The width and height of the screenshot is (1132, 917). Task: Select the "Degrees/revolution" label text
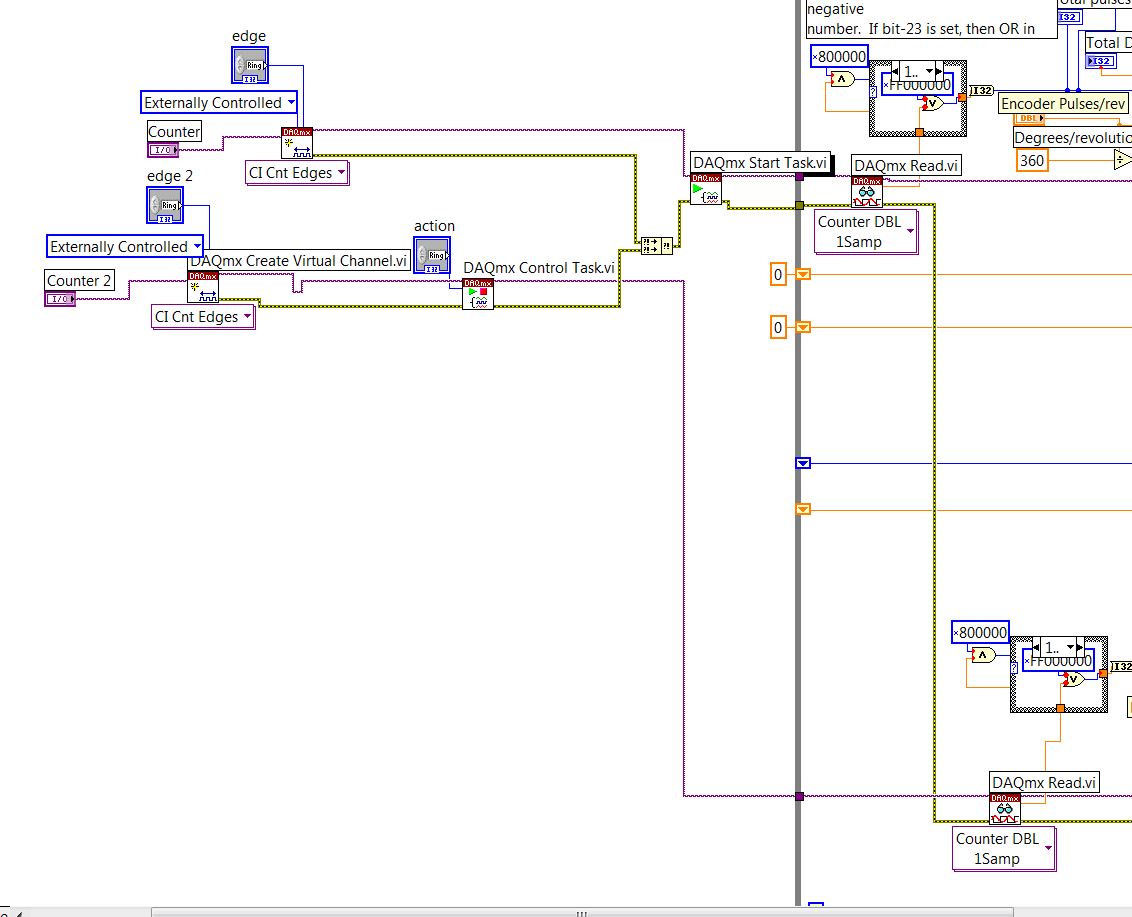click(1073, 138)
